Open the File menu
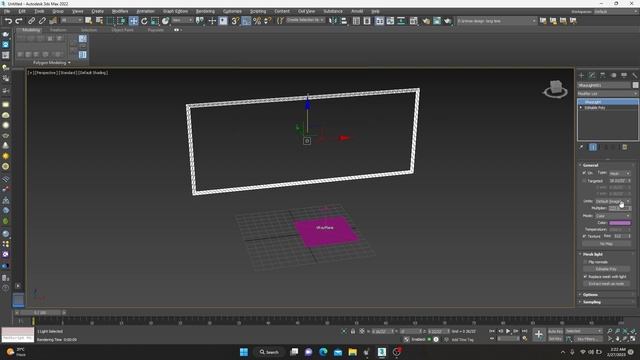Screen dimensions: 640x360 pyautogui.click(x=7, y=11)
